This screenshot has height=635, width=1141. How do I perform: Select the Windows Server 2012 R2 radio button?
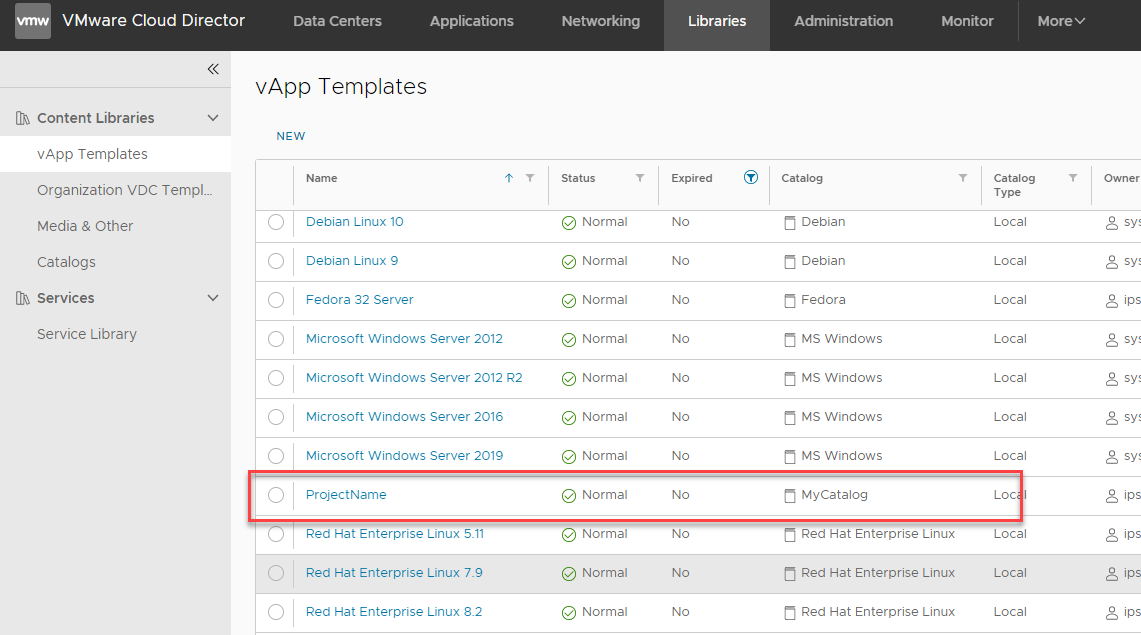tap(276, 378)
